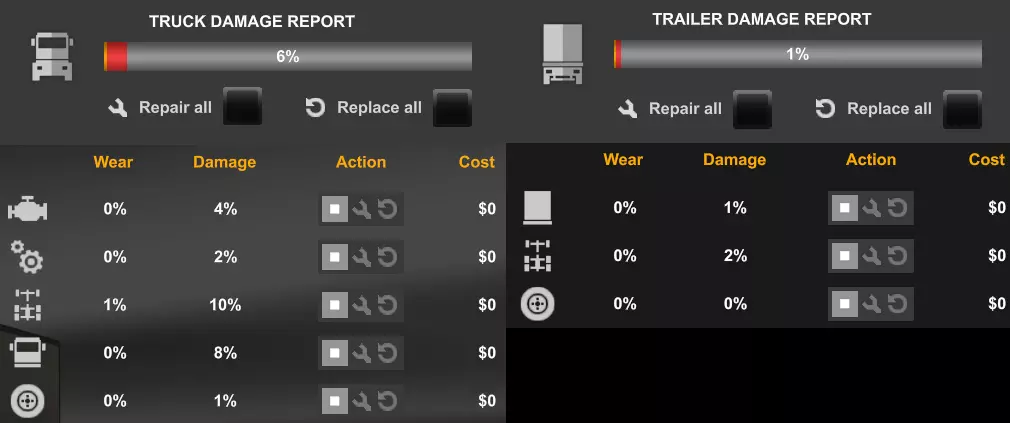Click the truck Damage column header
The height and width of the screenshot is (423, 1010).
point(225,162)
